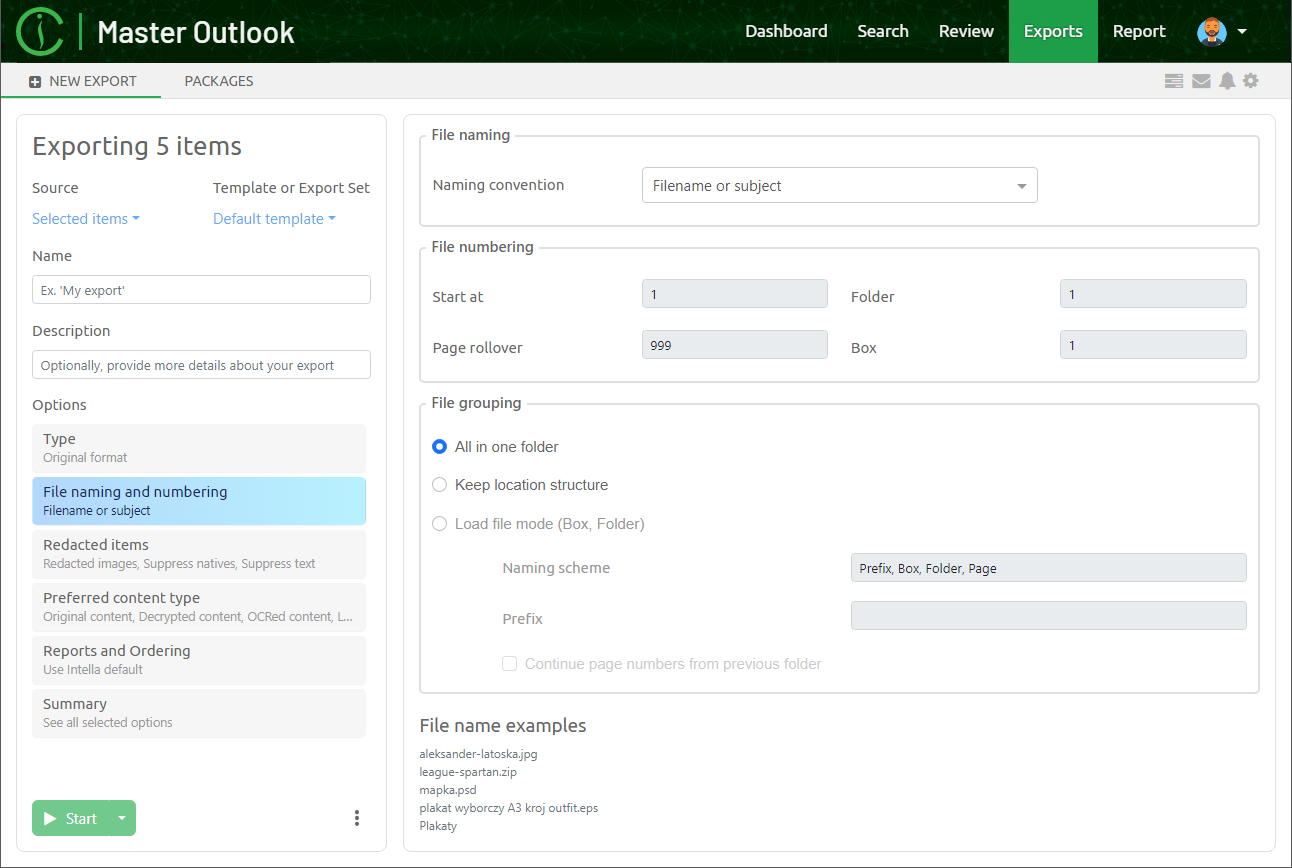The height and width of the screenshot is (868, 1292).
Task: Open the Naming convention dropdown
Action: point(839,186)
